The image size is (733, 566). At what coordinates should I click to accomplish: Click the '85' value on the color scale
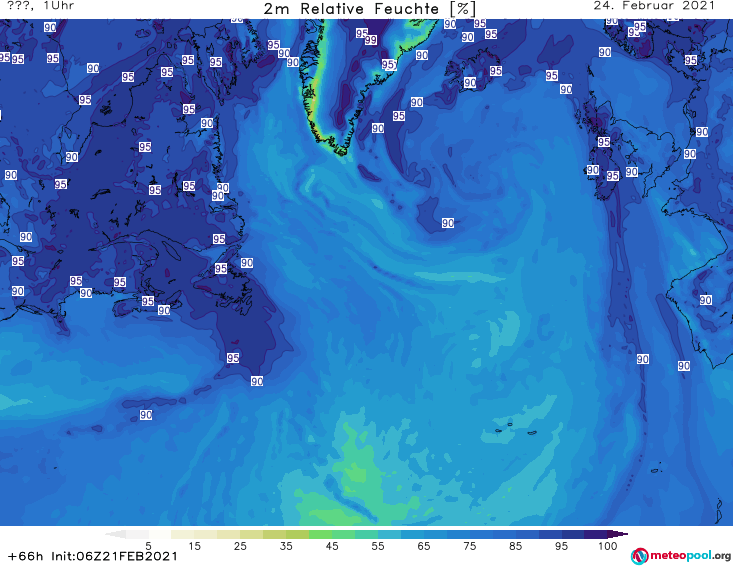[x=515, y=546]
